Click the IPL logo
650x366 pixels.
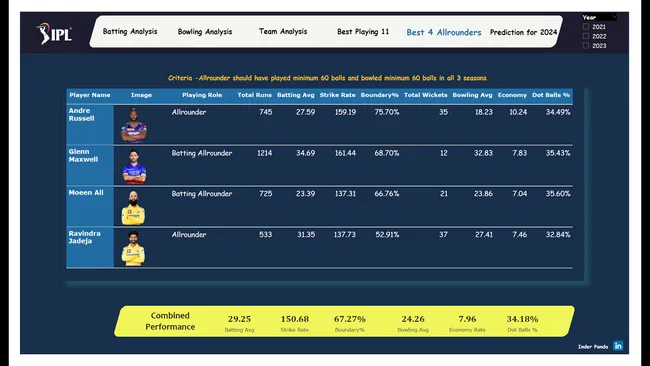54,33
